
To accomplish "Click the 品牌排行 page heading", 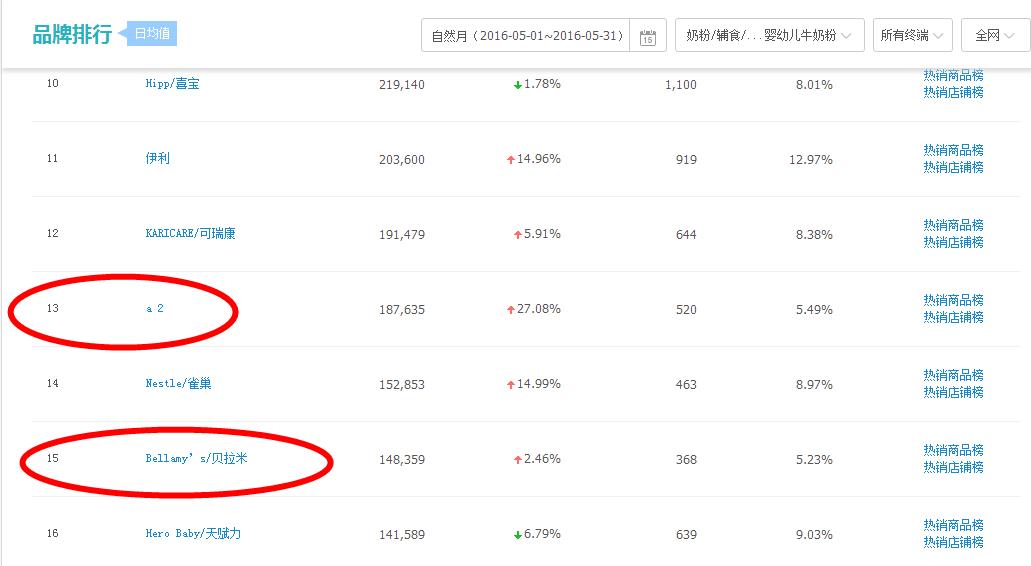I will [x=72, y=34].
